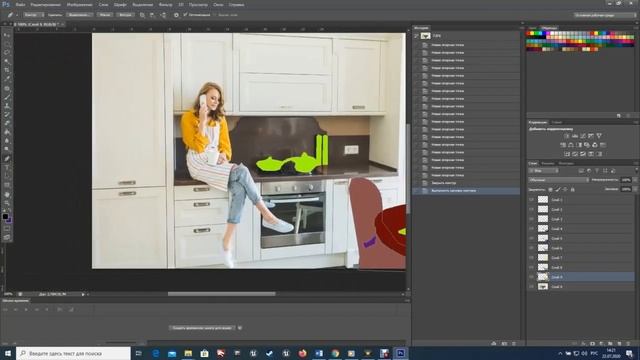
Task: Click the background color swatch in toolbox
Action: click(9, 220)
